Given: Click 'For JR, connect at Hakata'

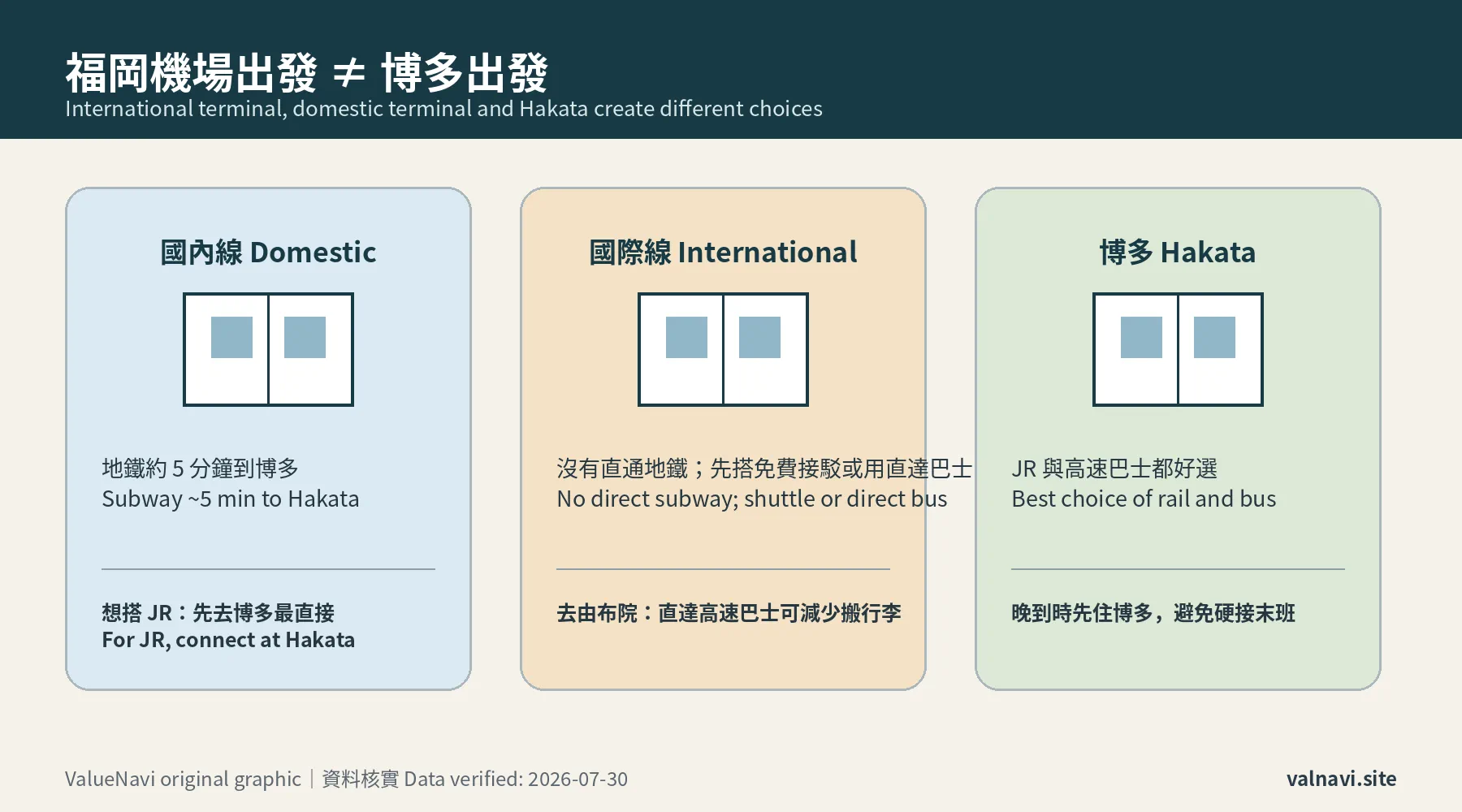Looking at the screenshot, I should (x=228, y=640).
